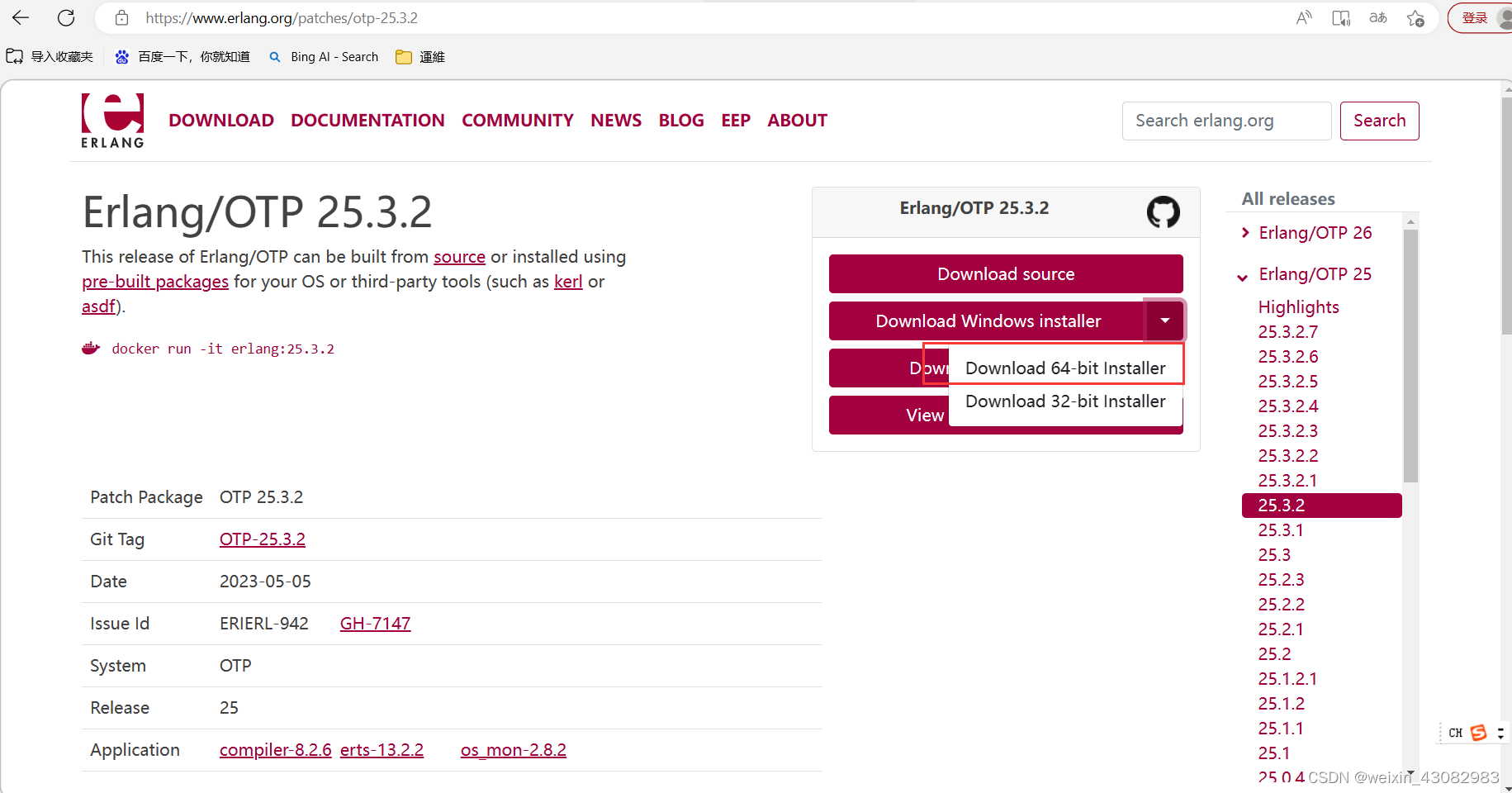Open the GitHub icon on the release card
Screen dimensions: 1512x793
pos(1163,211)
